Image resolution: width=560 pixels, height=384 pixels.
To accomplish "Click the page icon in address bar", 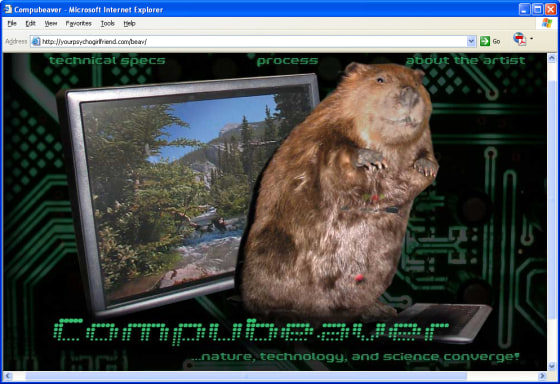I will click(x=36, y=41).
